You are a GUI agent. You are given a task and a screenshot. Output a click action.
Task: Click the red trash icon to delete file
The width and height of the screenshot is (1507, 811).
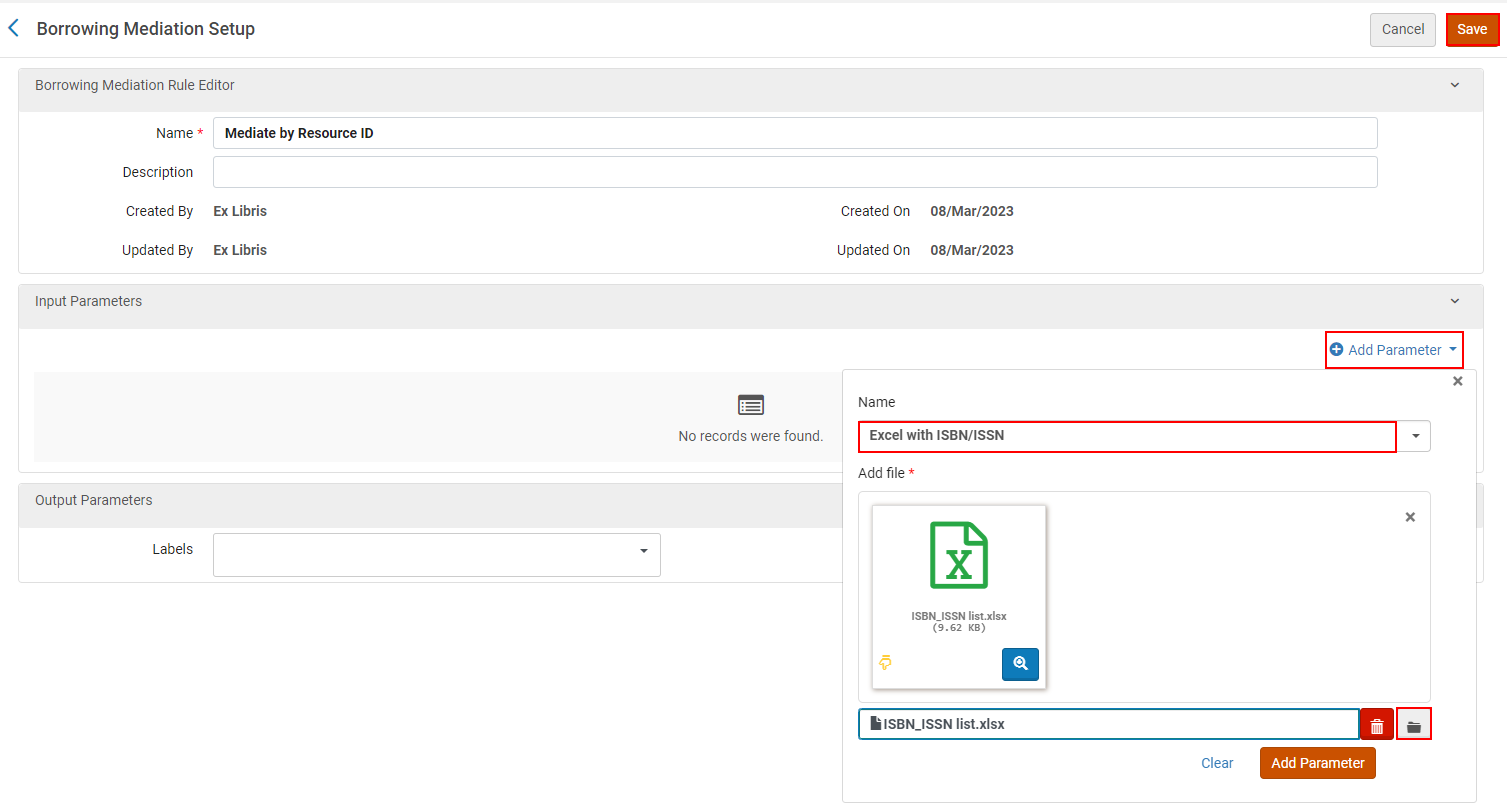pos(1376,725)
